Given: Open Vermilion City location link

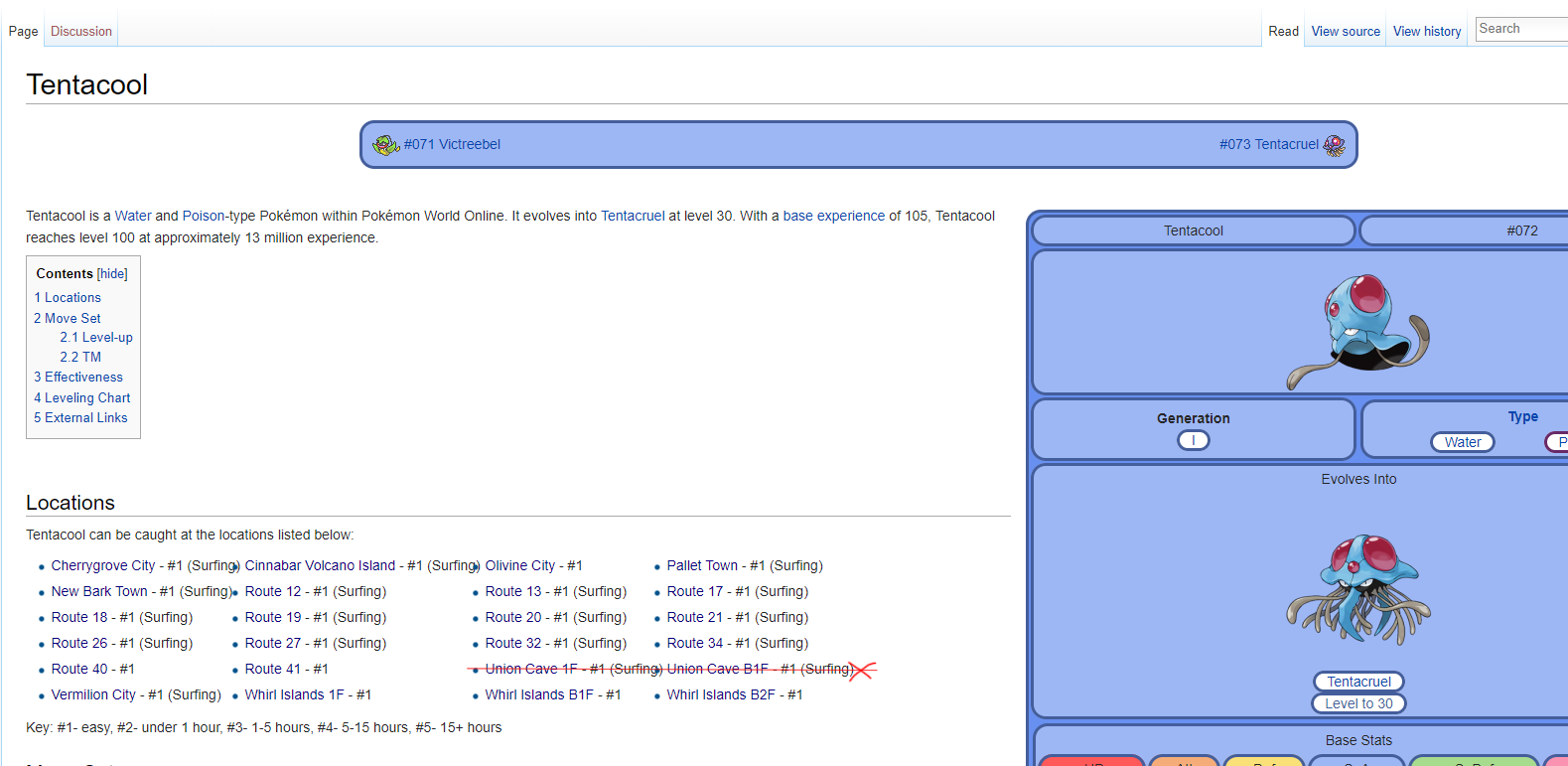Looking at the screenshot, I should [x=93, y=694].
